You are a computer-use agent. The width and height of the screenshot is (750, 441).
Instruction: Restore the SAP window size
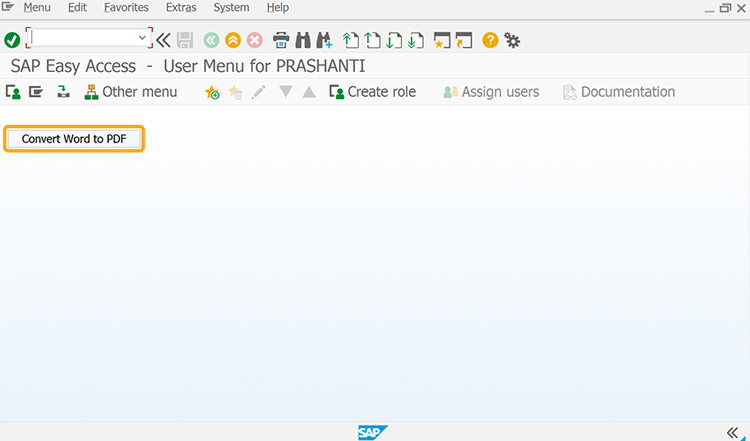725,8
